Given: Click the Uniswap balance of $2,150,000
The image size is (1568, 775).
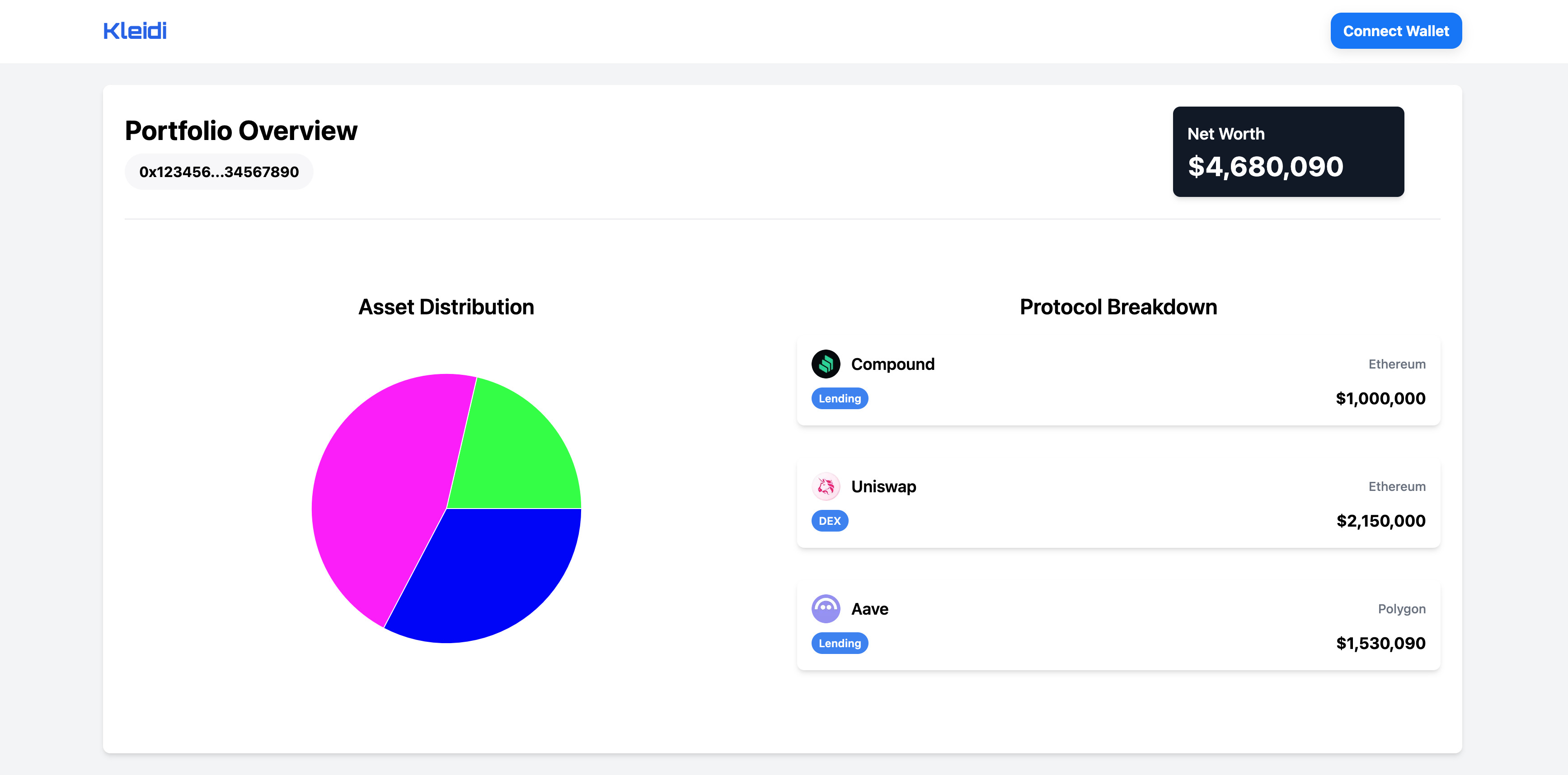Looking at the screenshot, I should 1380,521.
